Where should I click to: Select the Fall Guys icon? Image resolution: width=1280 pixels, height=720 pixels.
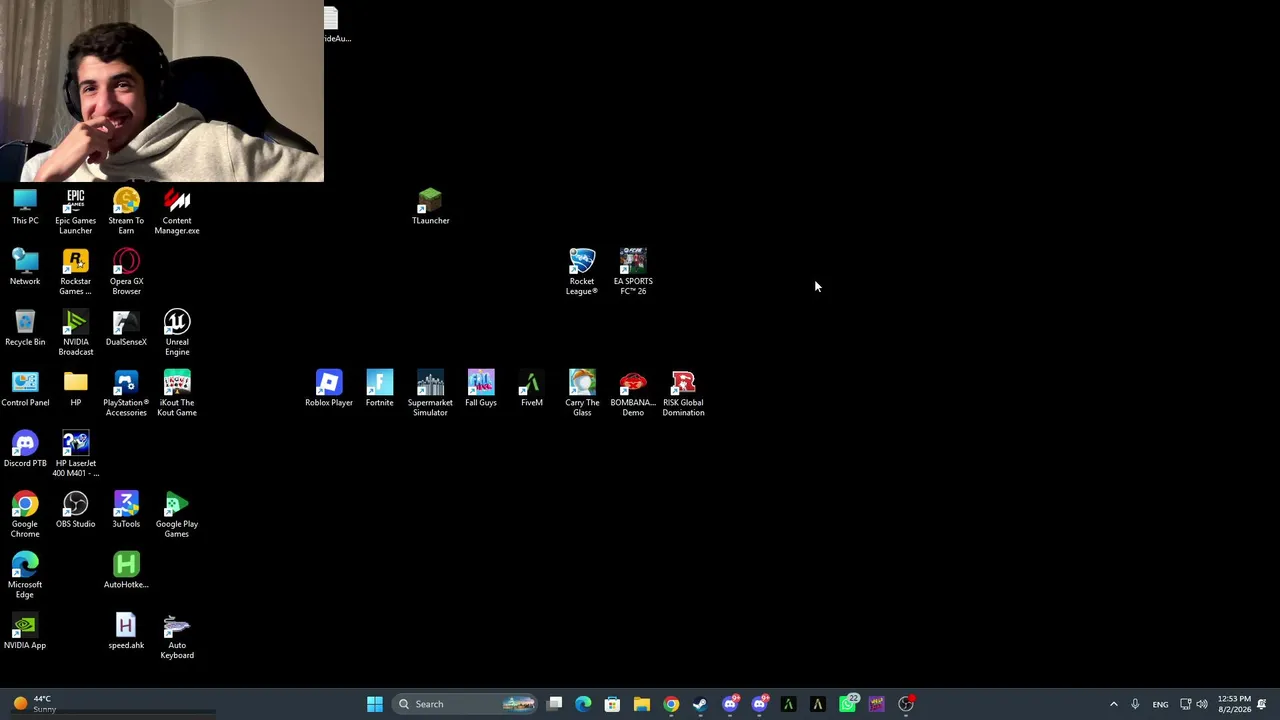(x=481, y=390)
